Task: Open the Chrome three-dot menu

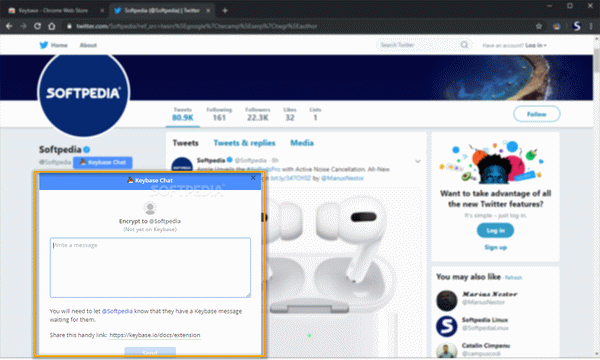Action: pyautogui.click(x=592, y=26)
